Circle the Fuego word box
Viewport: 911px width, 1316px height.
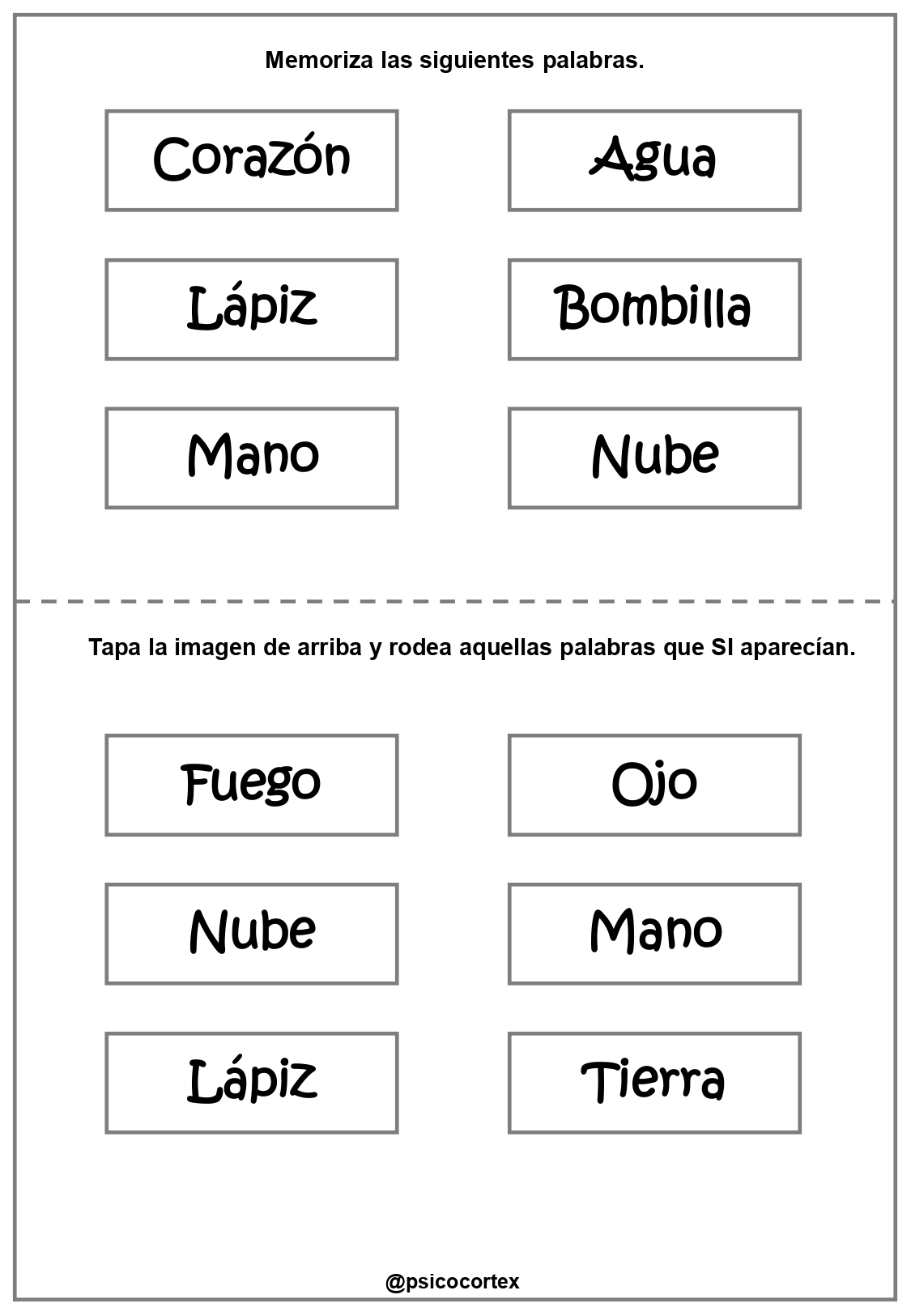(252, 785)
